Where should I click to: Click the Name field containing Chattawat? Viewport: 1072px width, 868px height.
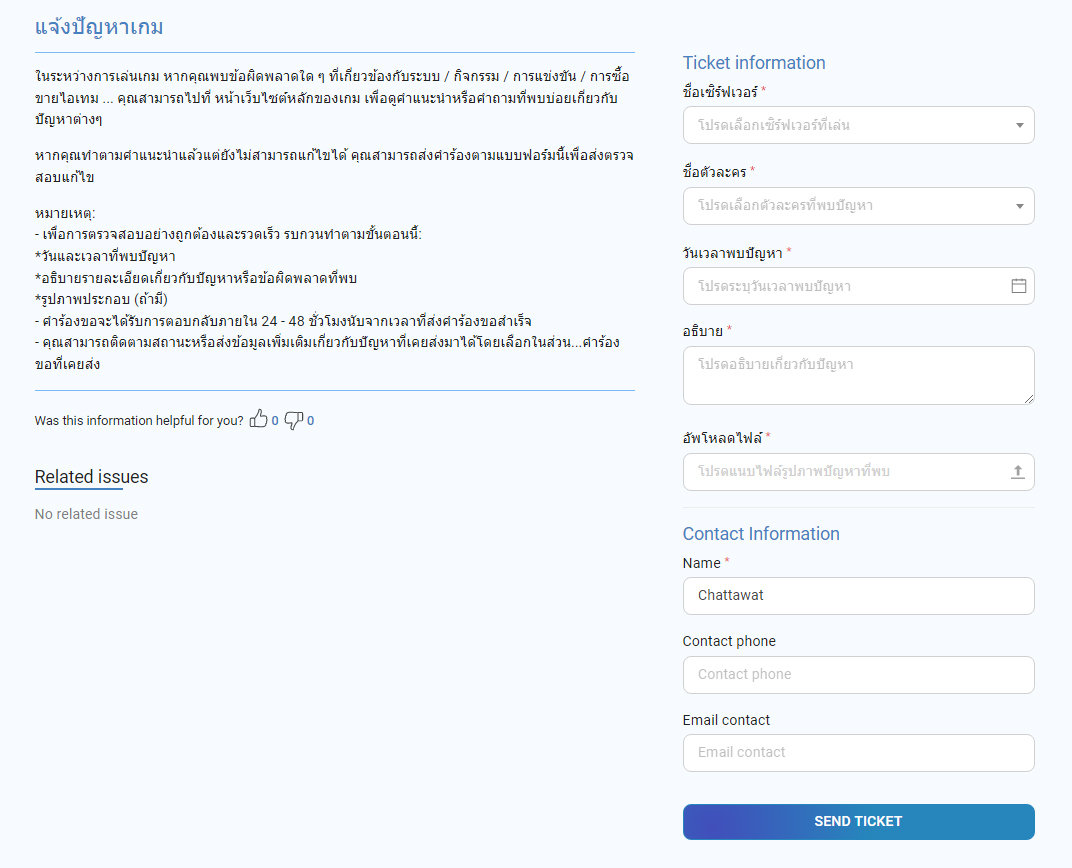[858, 596]
